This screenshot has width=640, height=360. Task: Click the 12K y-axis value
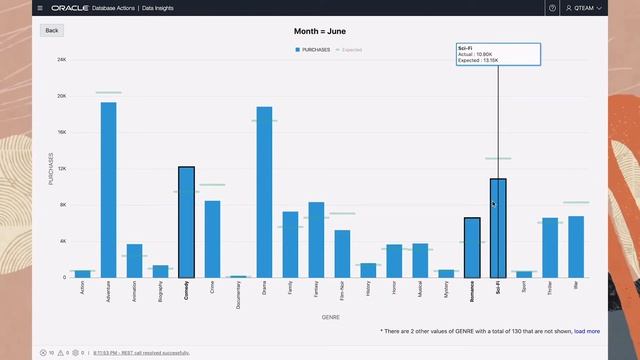coord(62,169)
